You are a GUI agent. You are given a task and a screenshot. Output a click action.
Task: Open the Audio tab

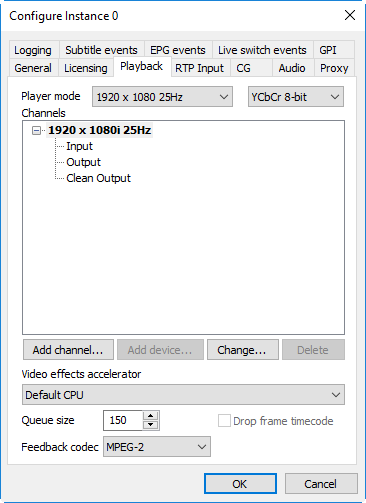(x=292, y=68)
